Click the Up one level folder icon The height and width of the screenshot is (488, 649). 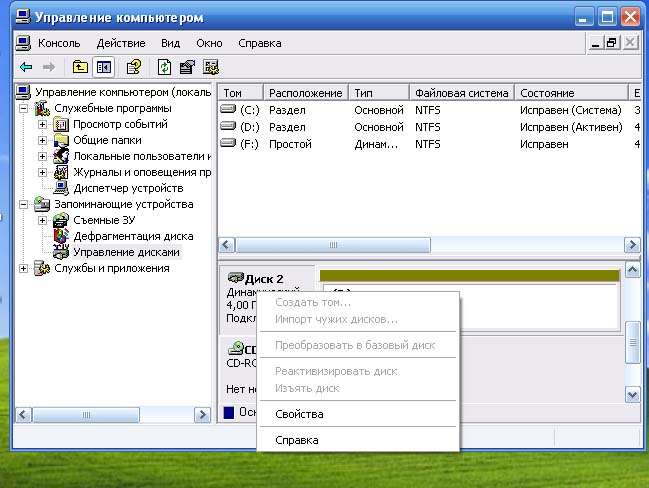[81, 67]
